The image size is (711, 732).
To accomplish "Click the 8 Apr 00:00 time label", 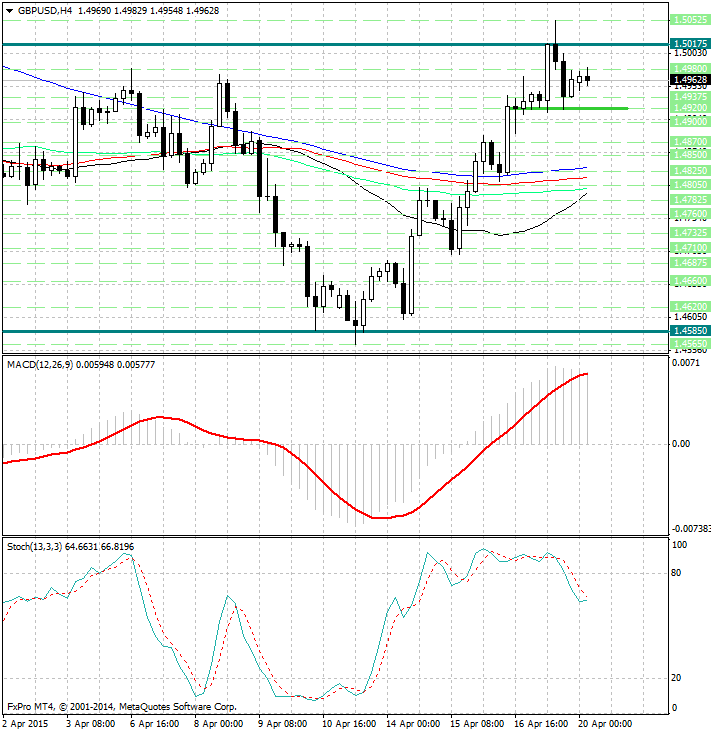I will [x=218, y=724].
